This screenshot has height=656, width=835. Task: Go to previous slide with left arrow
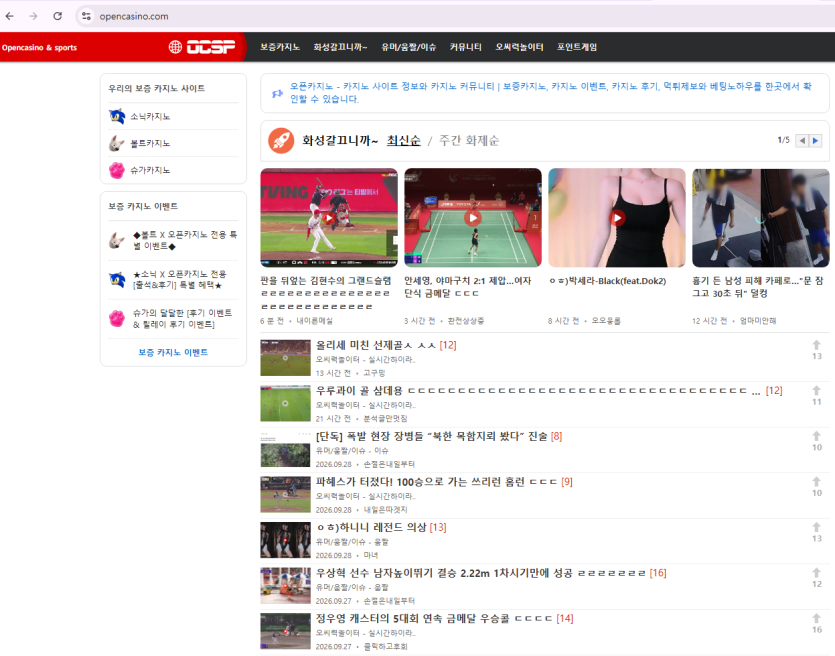coord(801,141)
